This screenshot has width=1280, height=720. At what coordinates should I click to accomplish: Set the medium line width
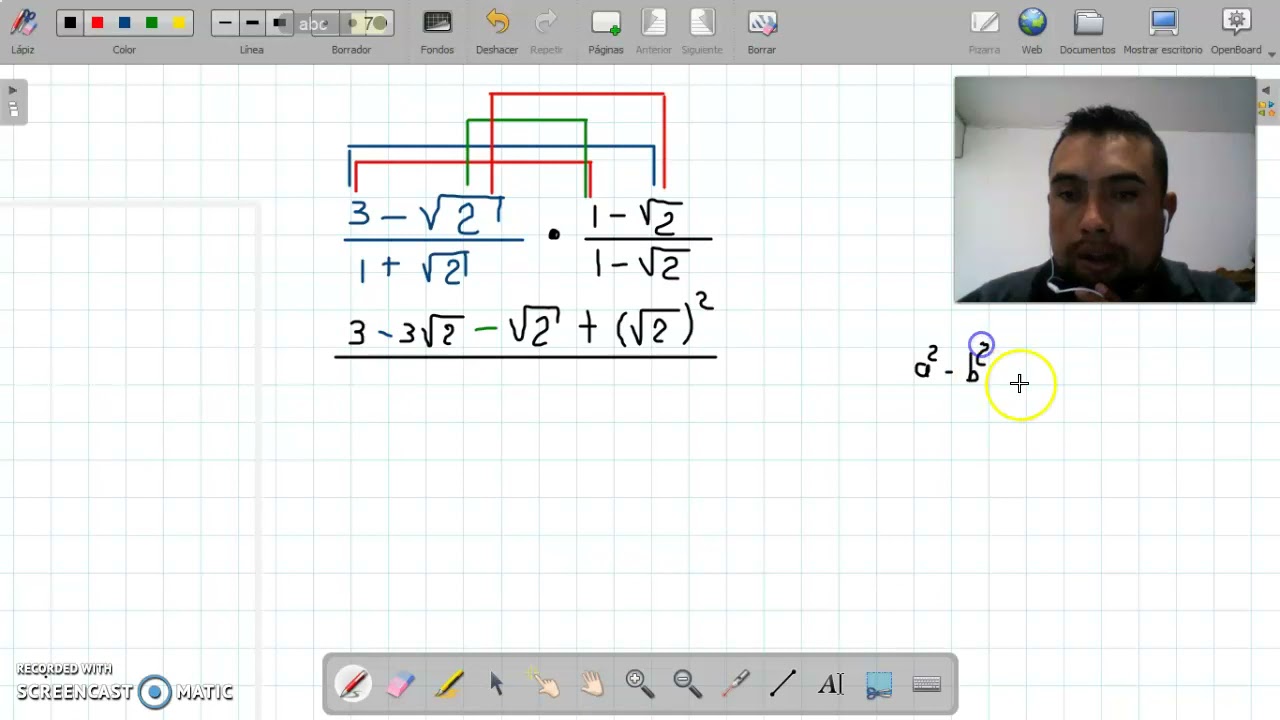pos(252,23)
